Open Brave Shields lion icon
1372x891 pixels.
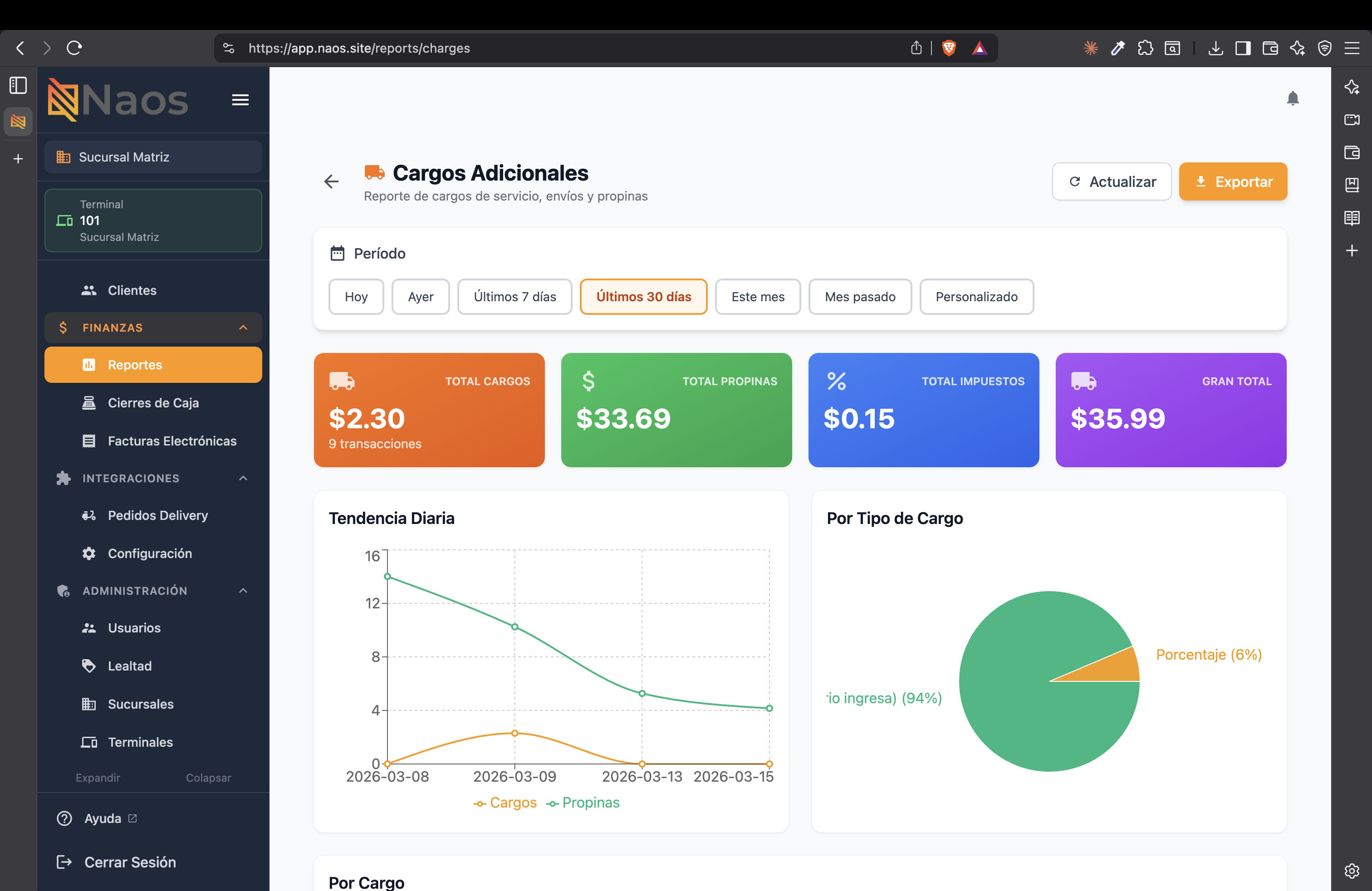(949, 48)
